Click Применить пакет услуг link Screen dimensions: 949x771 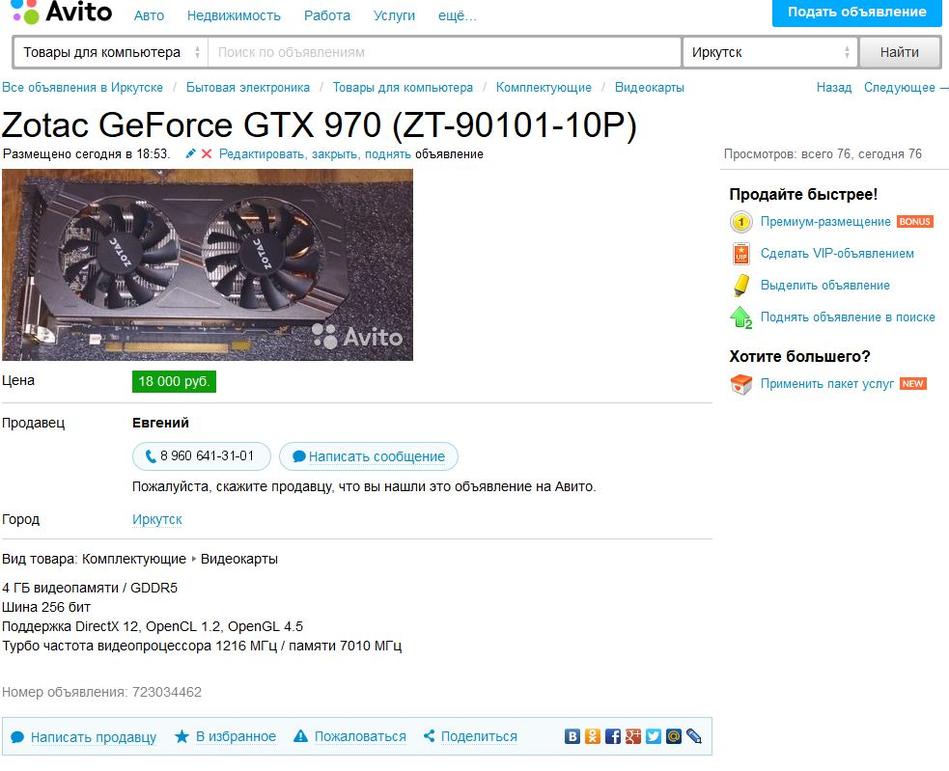(x=827, y=384)
